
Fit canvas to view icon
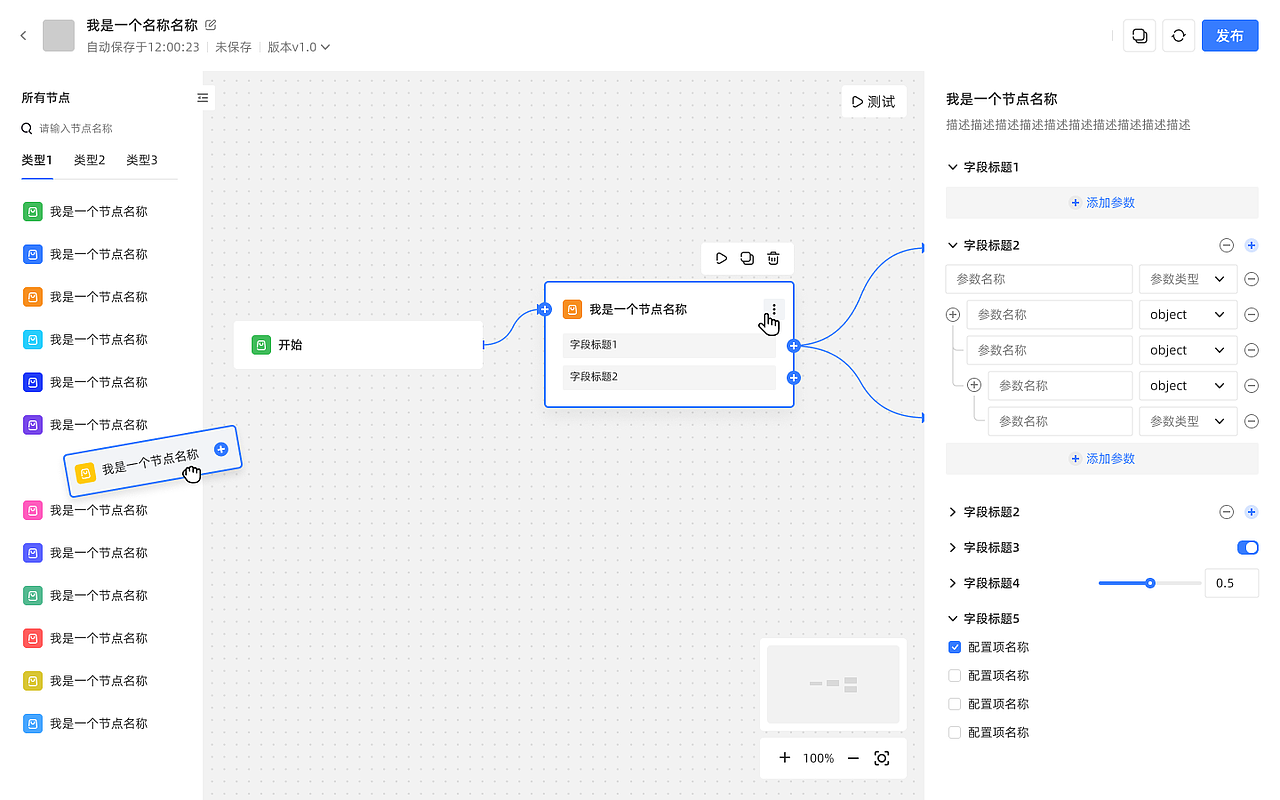882,758
